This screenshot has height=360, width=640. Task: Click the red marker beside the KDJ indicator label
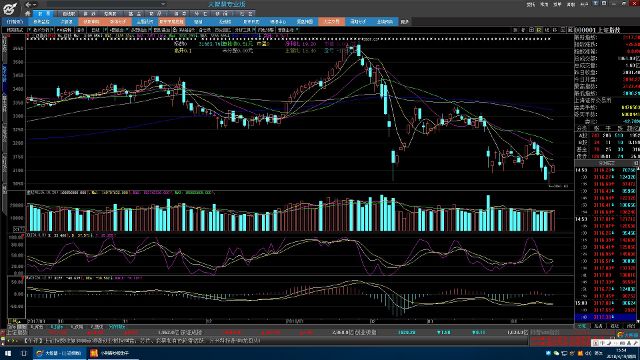tap(23, 236)
